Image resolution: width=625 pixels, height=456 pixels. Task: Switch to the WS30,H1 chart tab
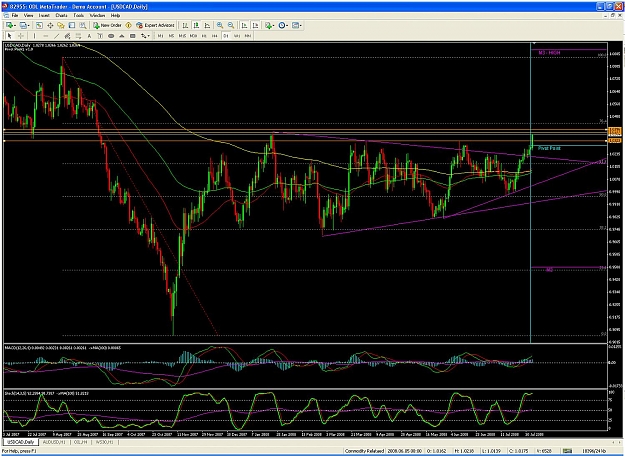coord(104,442)
